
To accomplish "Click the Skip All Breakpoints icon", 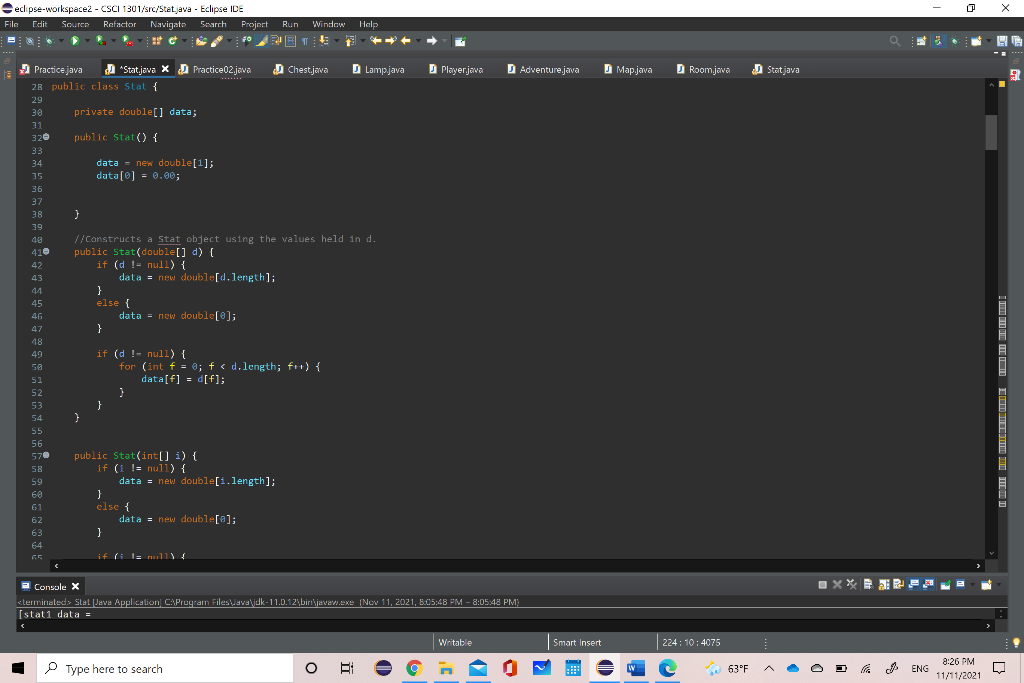I will (29, 41).
